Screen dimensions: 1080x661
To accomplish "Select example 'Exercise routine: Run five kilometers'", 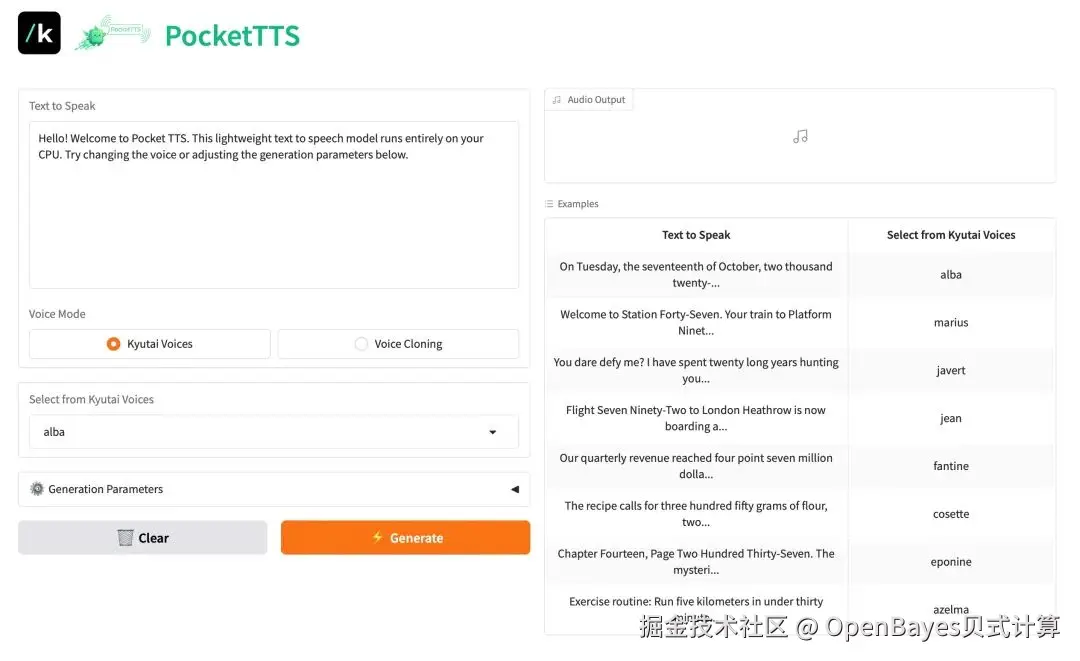I will pos(696,609).
